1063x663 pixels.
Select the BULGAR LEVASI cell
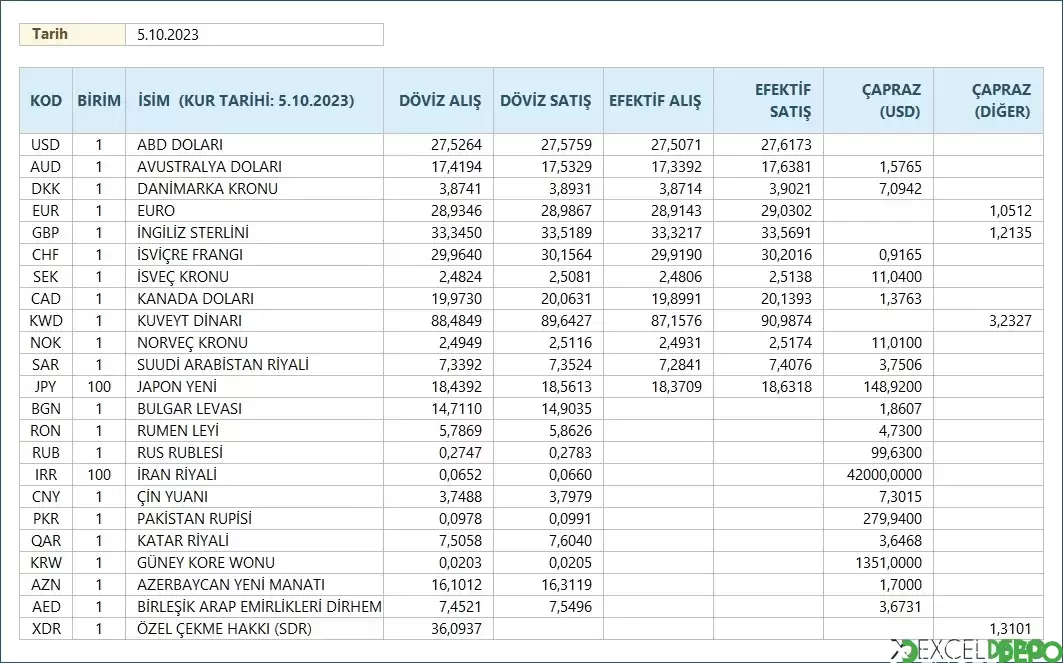point(254,409)
